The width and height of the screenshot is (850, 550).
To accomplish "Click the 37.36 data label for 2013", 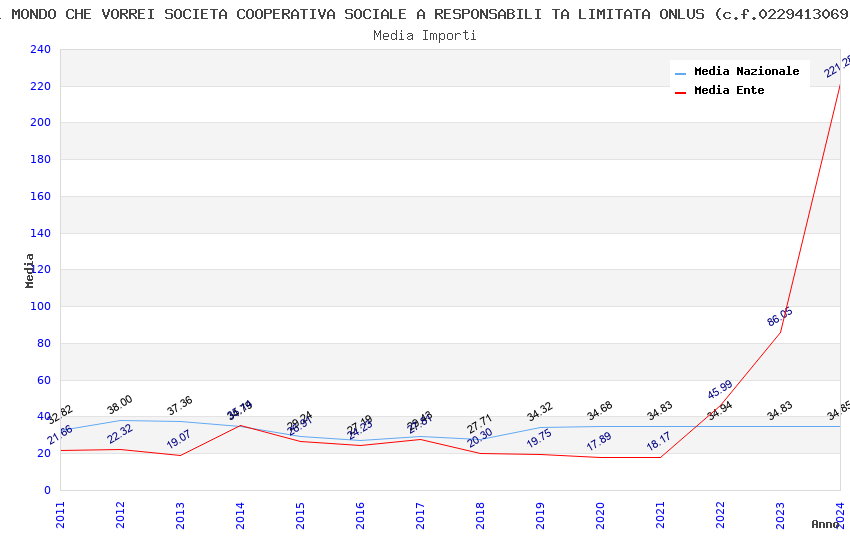I will click(179, 405).
